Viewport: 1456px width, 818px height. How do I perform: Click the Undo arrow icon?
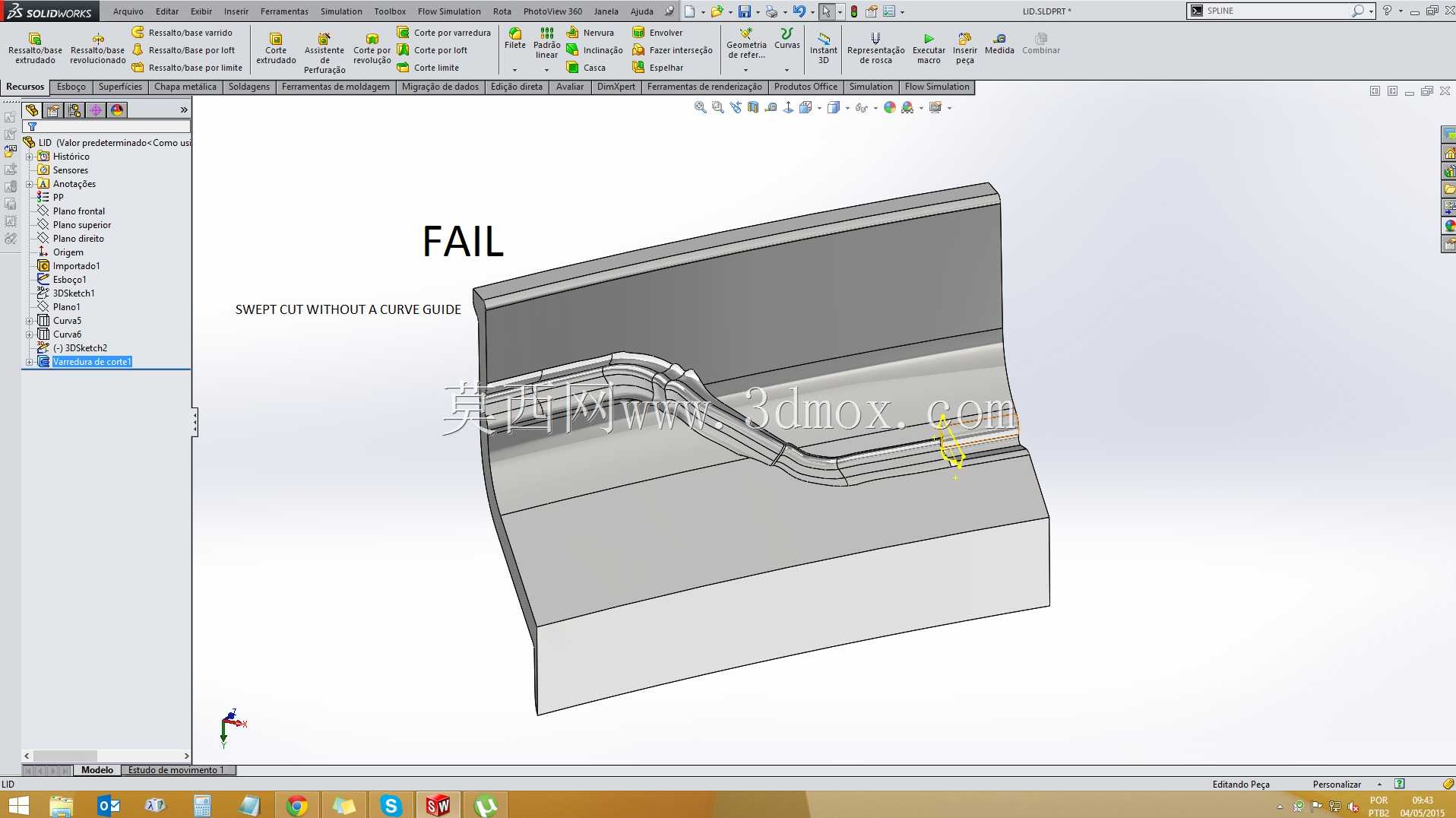[x=799, y=11]
